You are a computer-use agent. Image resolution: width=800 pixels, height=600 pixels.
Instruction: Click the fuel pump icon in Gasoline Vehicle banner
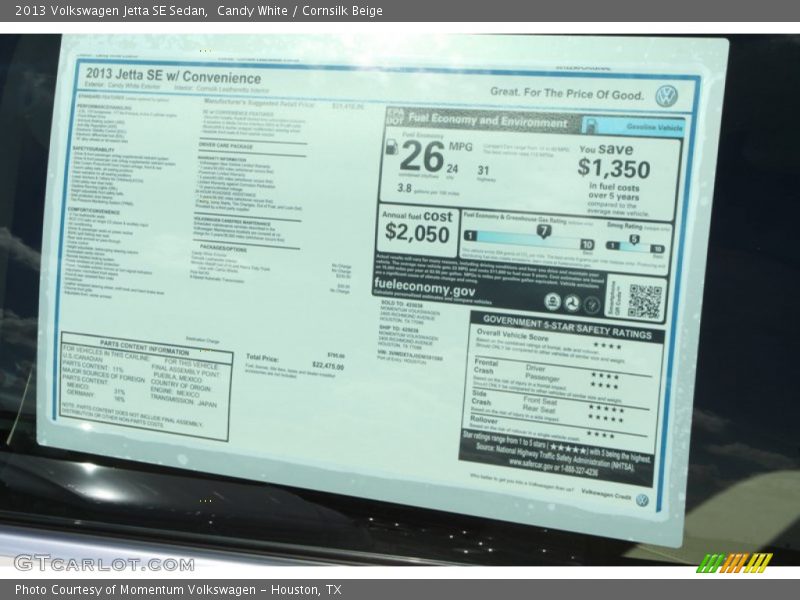coord(590,124)
